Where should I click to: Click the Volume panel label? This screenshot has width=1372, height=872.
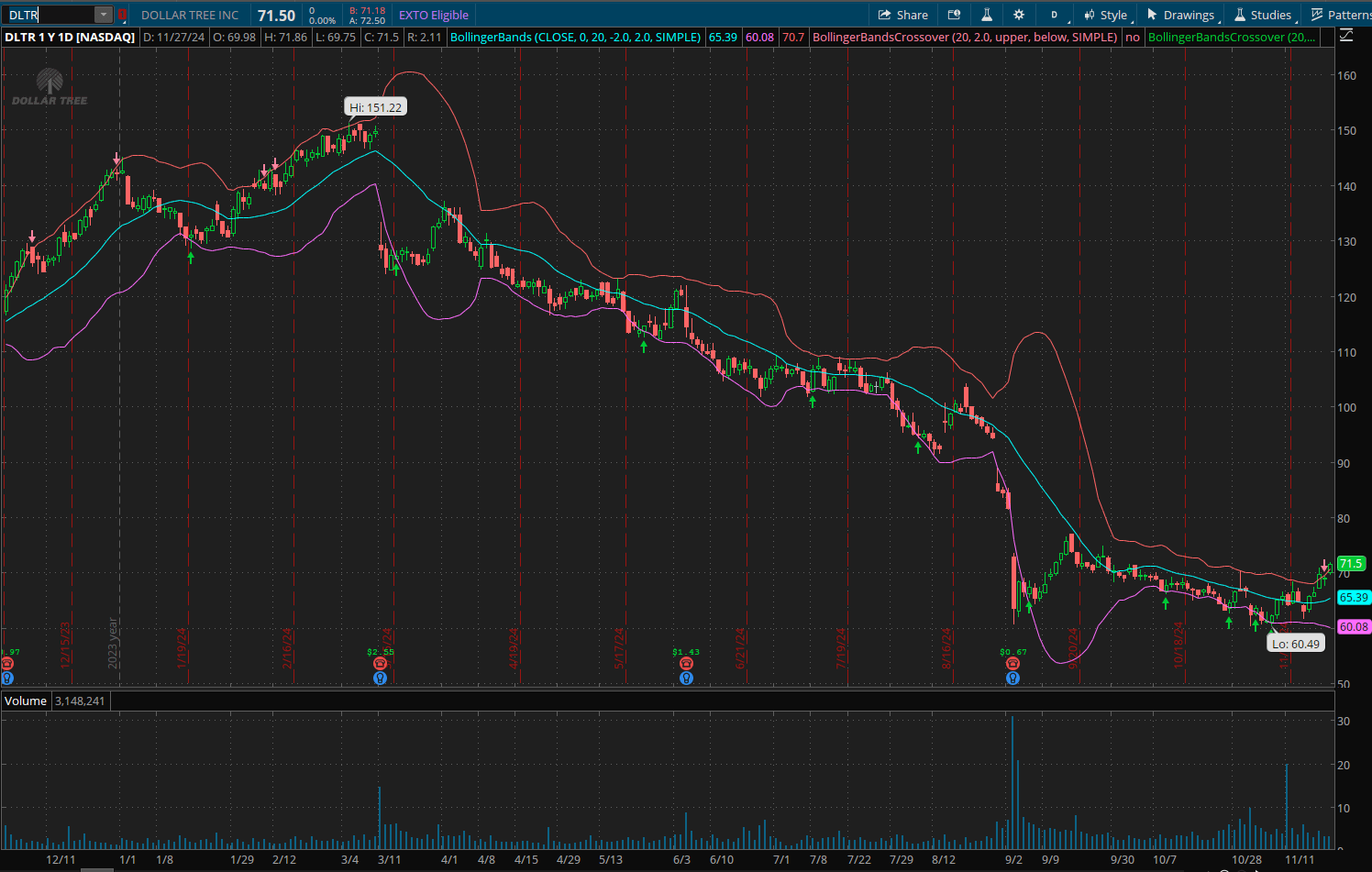[26, 701]
